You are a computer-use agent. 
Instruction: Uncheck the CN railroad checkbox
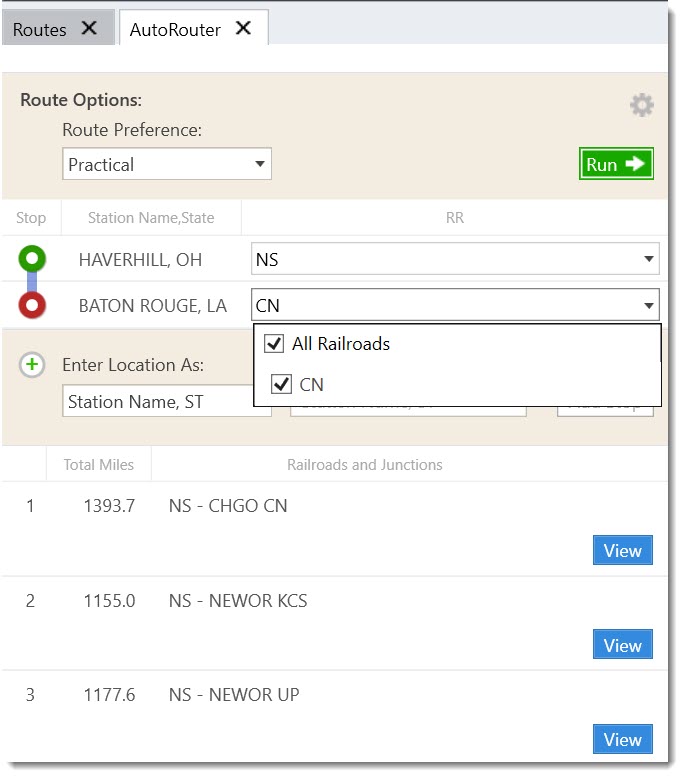[x=281, y=384]
